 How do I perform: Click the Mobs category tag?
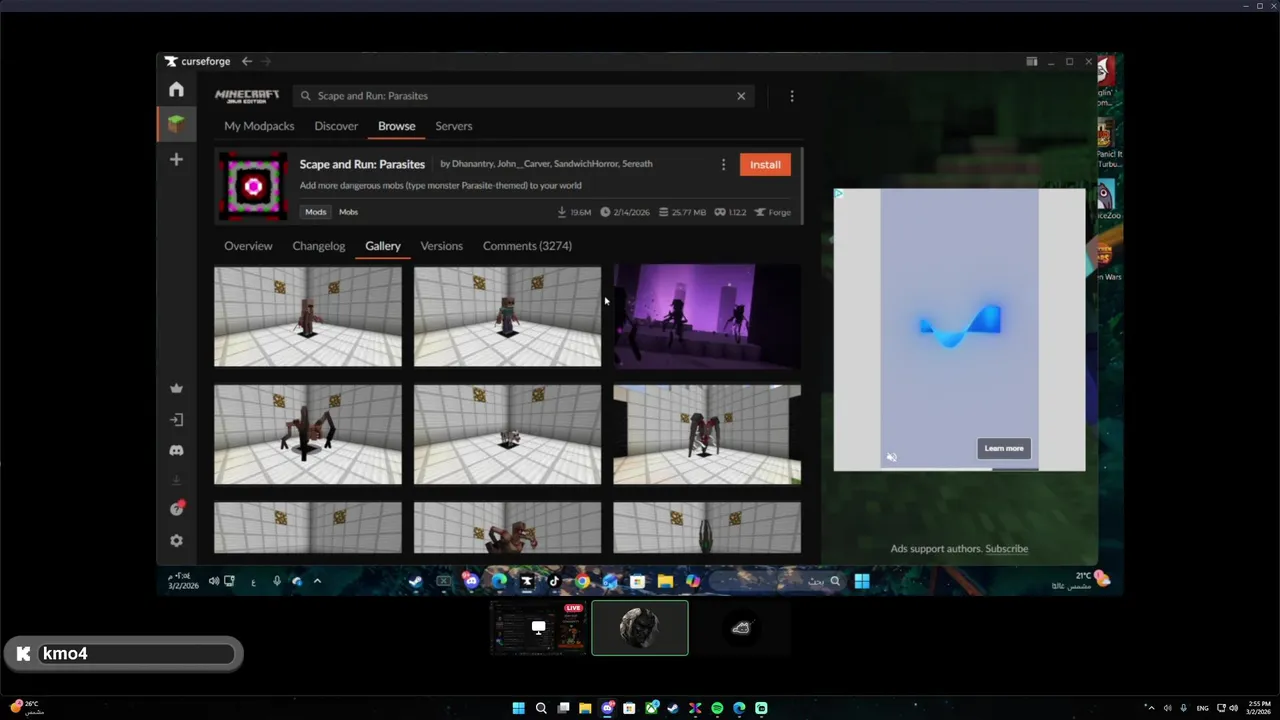click(348, 212)
